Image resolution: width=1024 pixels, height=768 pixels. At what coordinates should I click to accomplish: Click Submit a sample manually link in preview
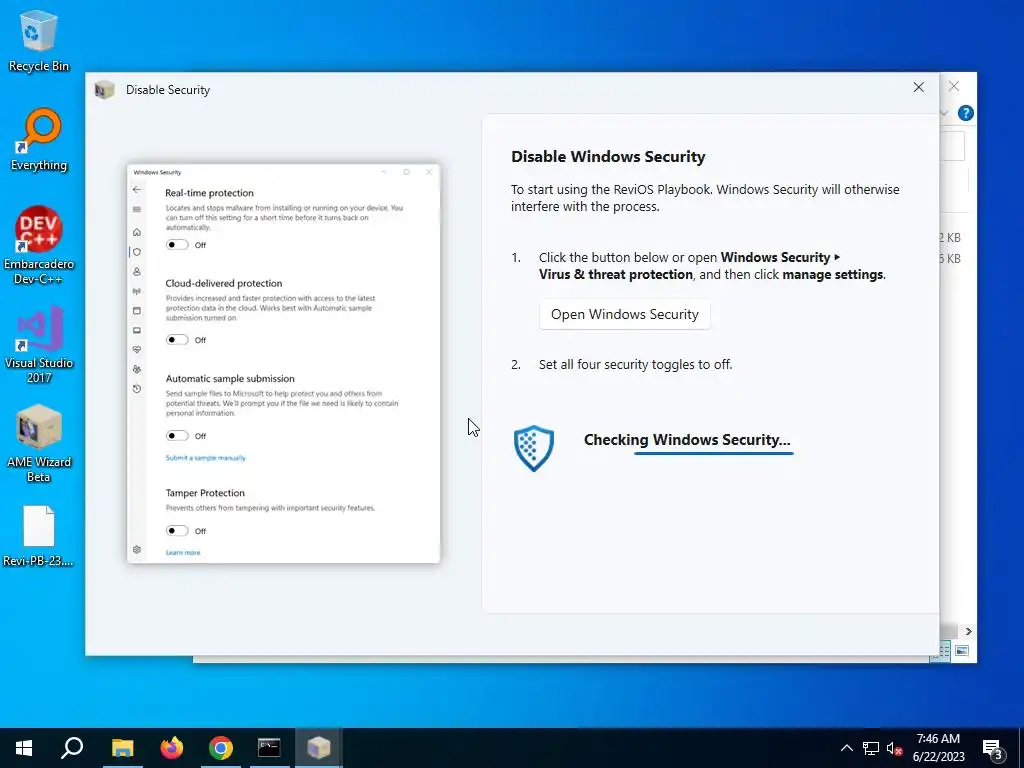(205, 458)
